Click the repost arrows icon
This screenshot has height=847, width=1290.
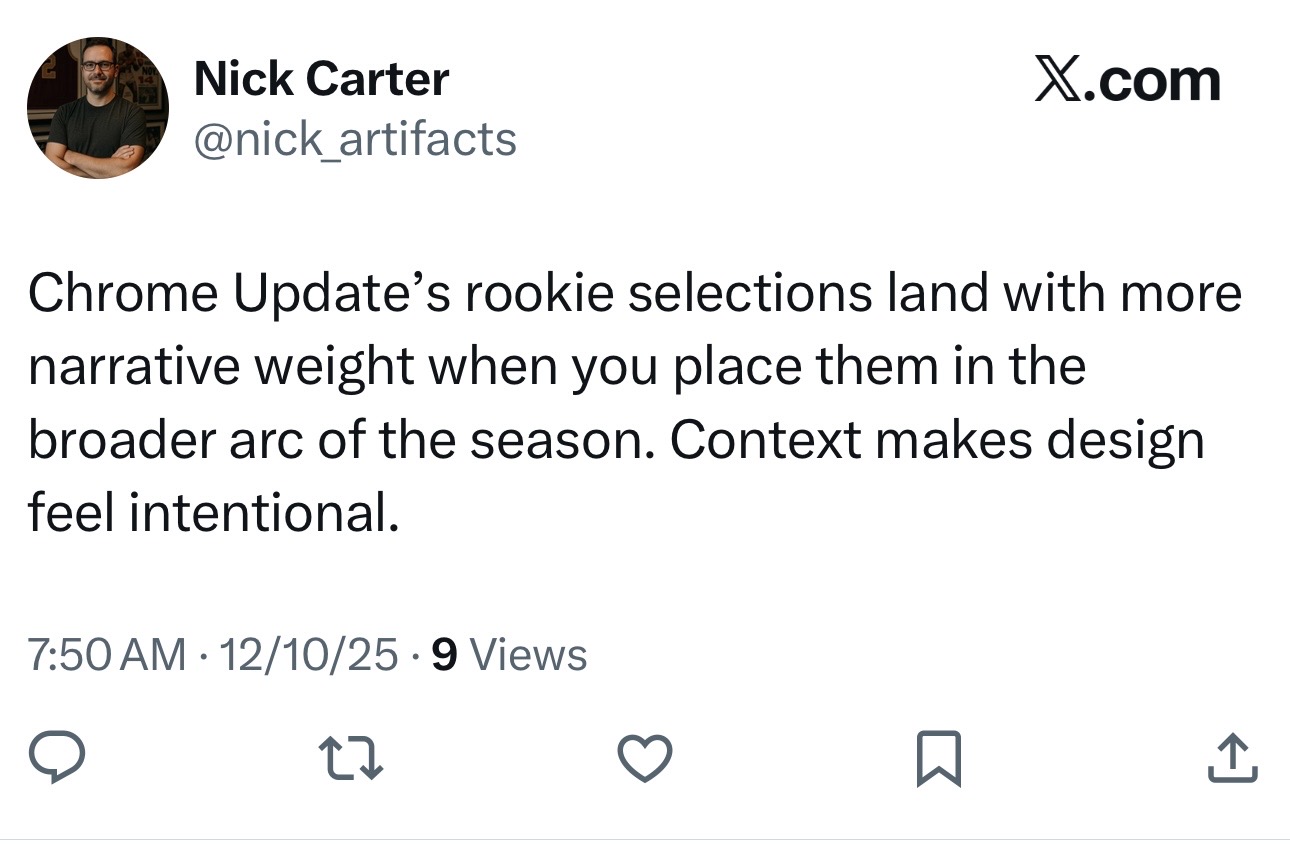point(351,759)
